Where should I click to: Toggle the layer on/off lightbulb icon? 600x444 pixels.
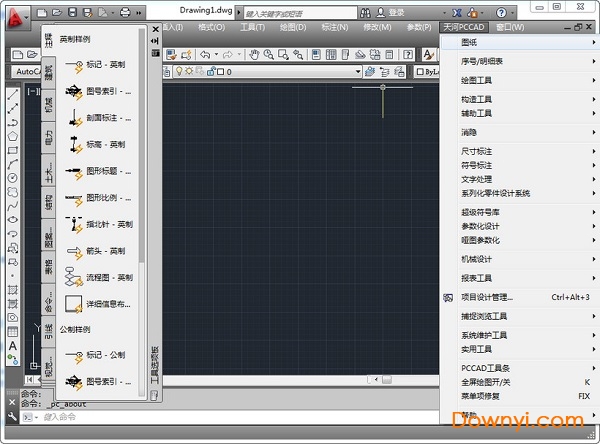[179, 71]
